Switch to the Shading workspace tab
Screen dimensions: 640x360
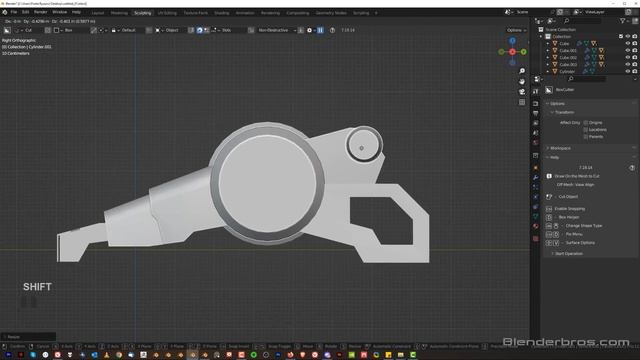tap(222, 13)
